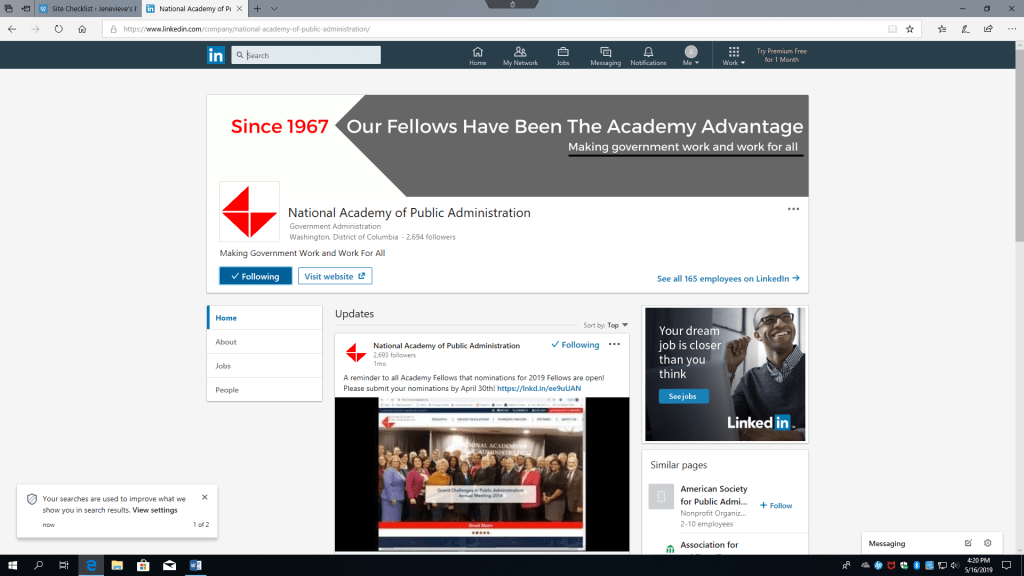Screen dimensions: 1024x576
Task: Select the People tab in sidebar
Action: (x=227, y=390)
